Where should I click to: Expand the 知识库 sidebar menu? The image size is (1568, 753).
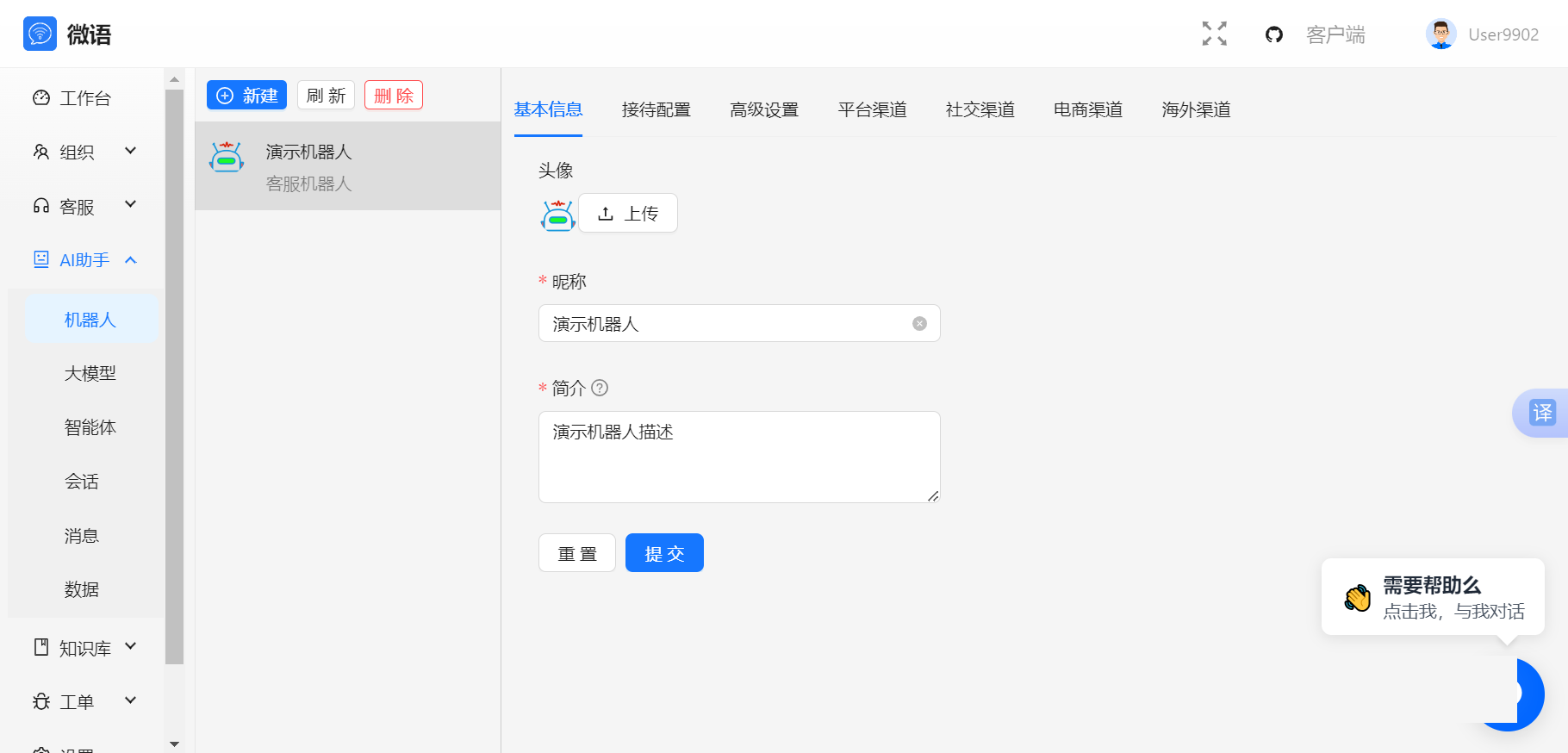(84, 648)
